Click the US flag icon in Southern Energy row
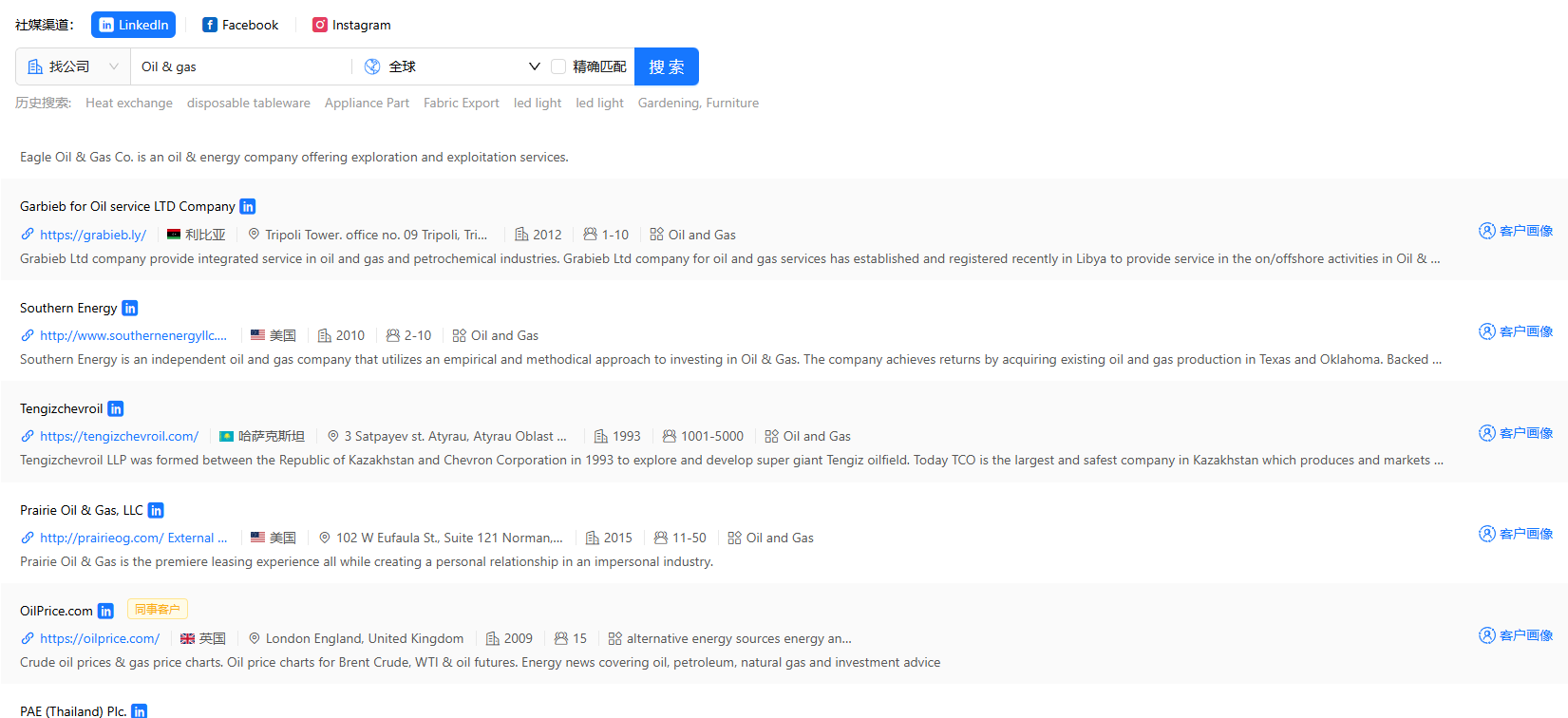The height and width of the screenshot is (718, 1568). (x=258, y=335)
